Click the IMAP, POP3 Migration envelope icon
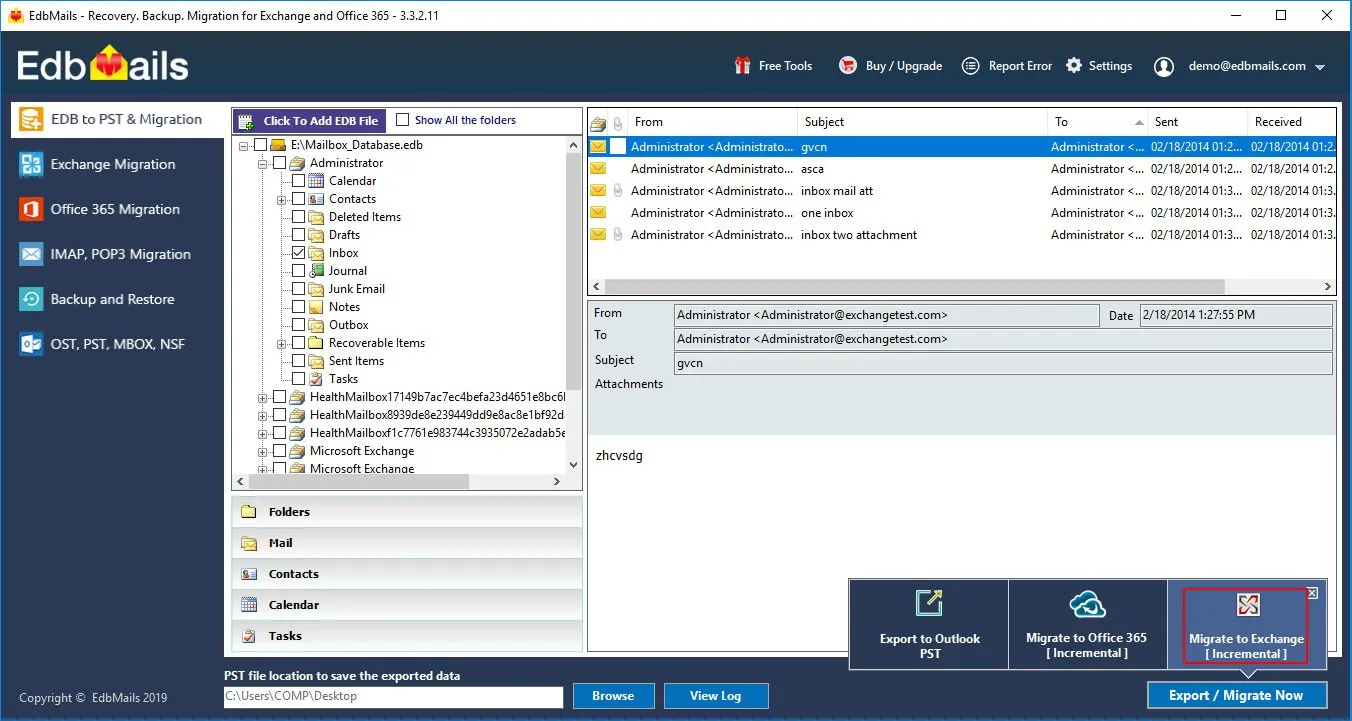The image size is (1352, 721). tap(32, 254)
